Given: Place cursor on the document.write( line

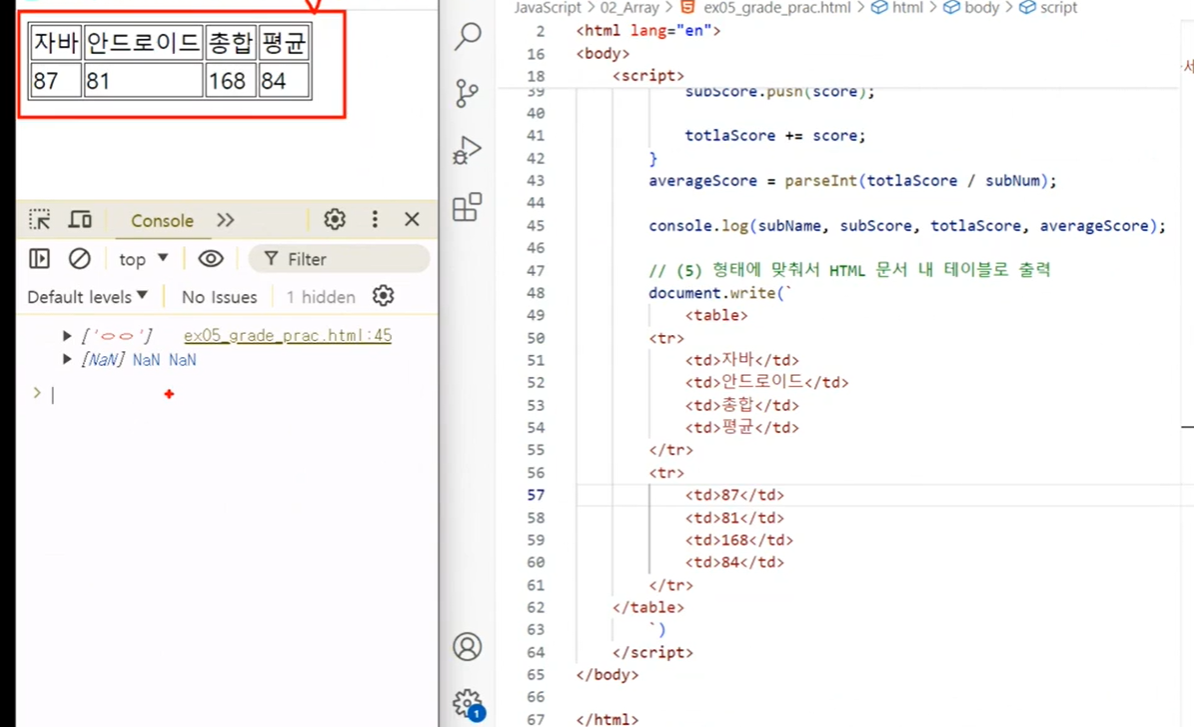Looking at the screenshot, I should [720, 293].
